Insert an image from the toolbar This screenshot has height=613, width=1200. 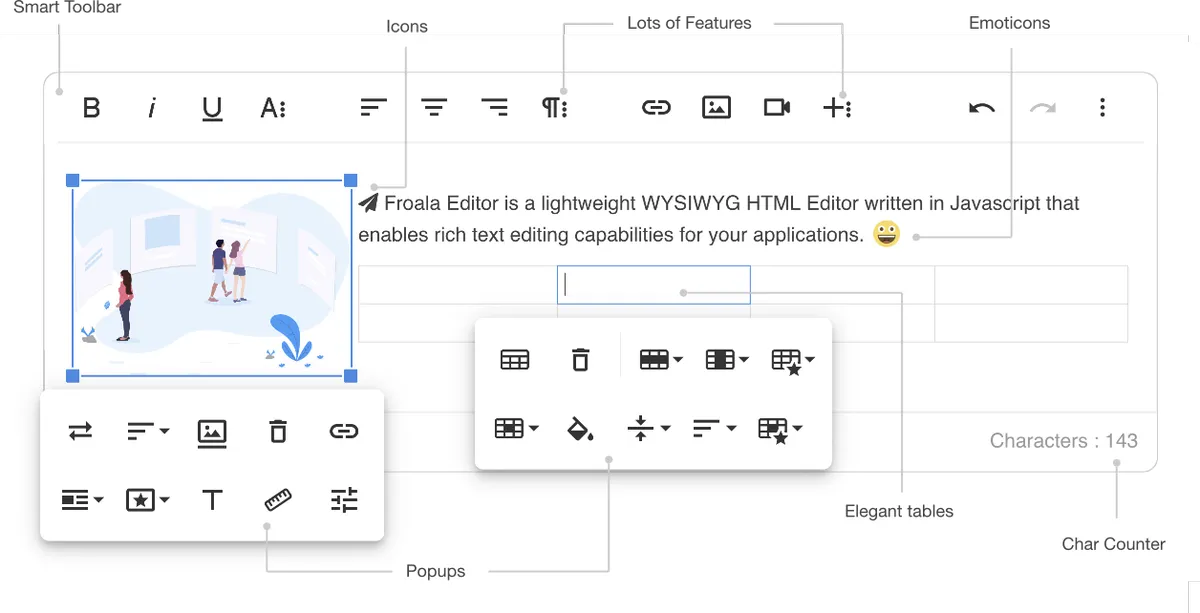click(x=716, y=107)
